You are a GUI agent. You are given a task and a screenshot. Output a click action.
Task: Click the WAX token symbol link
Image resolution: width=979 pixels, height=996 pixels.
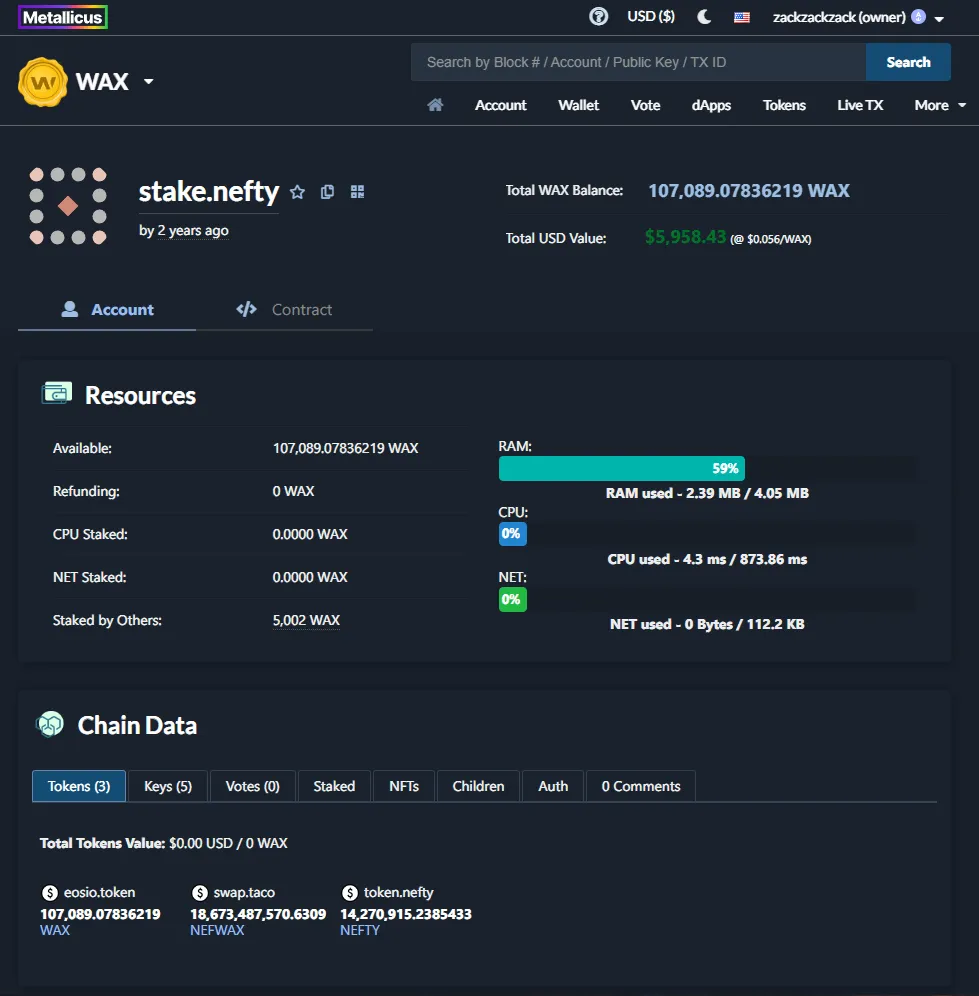pyautogui.click(x=55, y=930)
